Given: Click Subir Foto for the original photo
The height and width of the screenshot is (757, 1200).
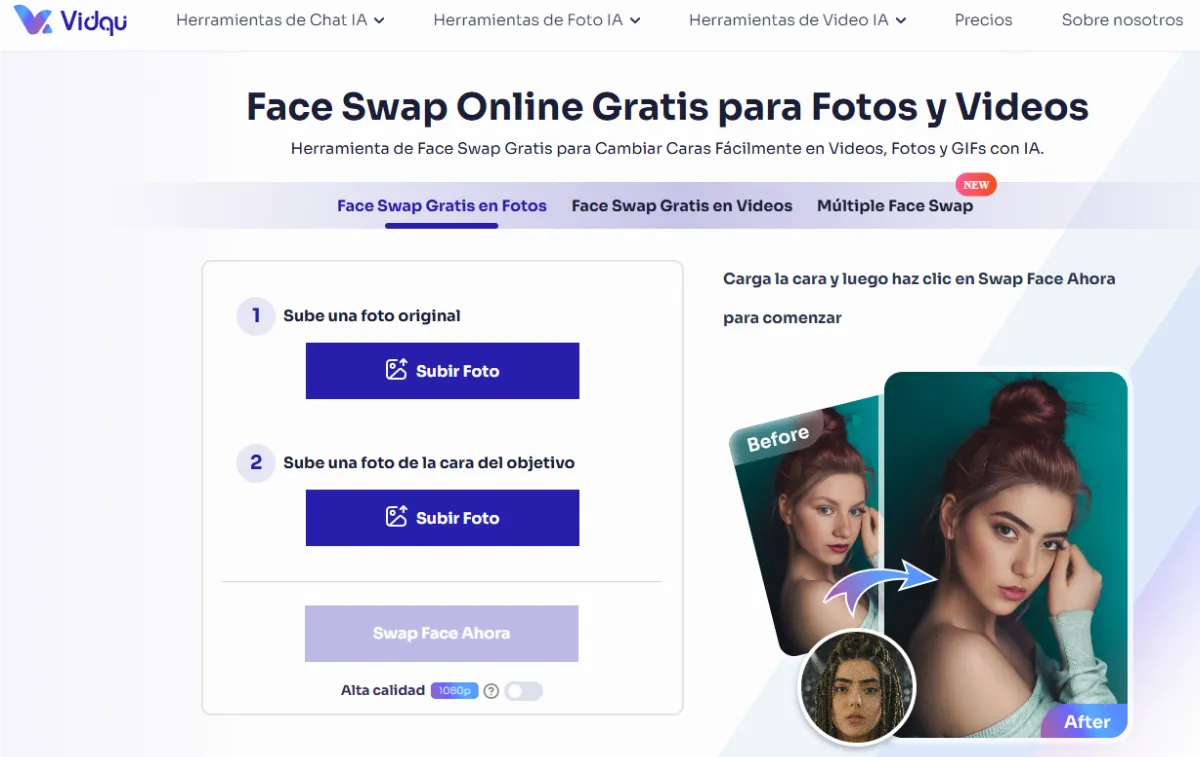Looking at the screenshot, I should [442, 371].
